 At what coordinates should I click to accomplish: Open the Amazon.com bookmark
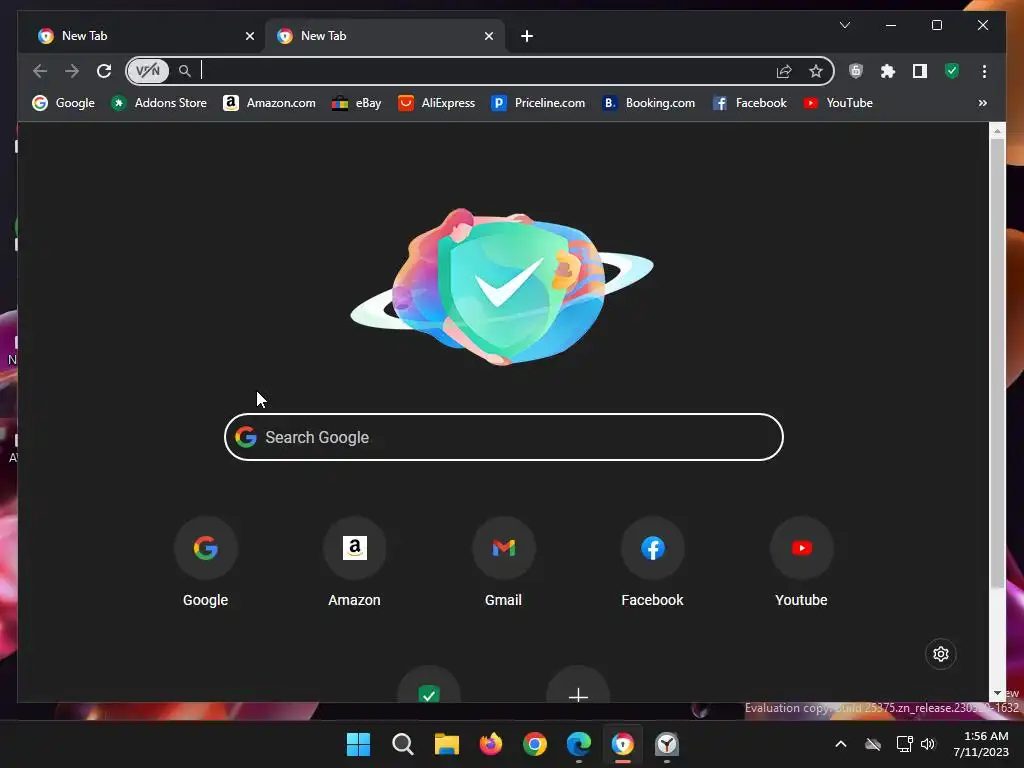point(269,103)
